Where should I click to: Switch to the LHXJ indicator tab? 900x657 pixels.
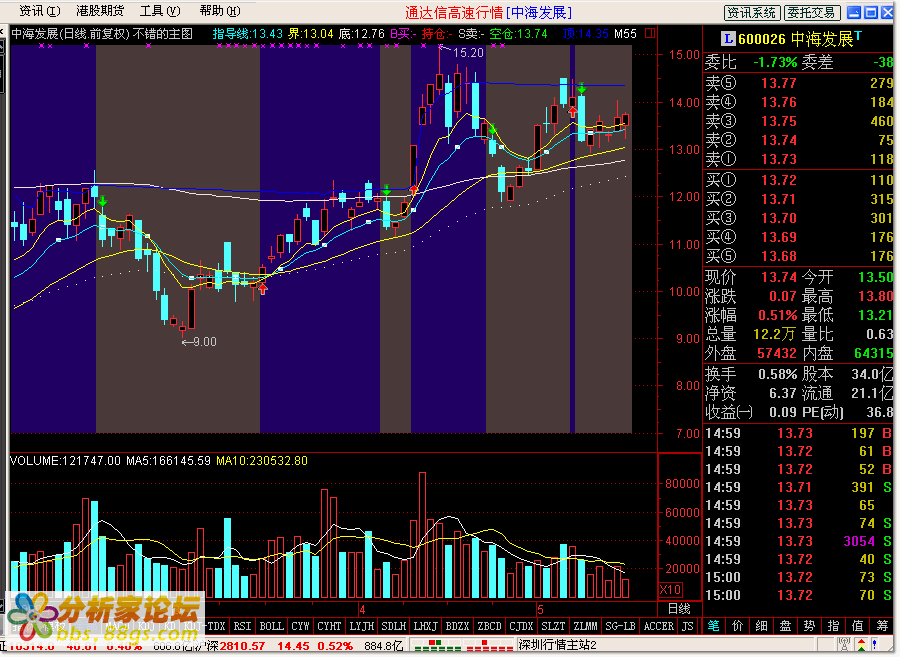point(425,626)
